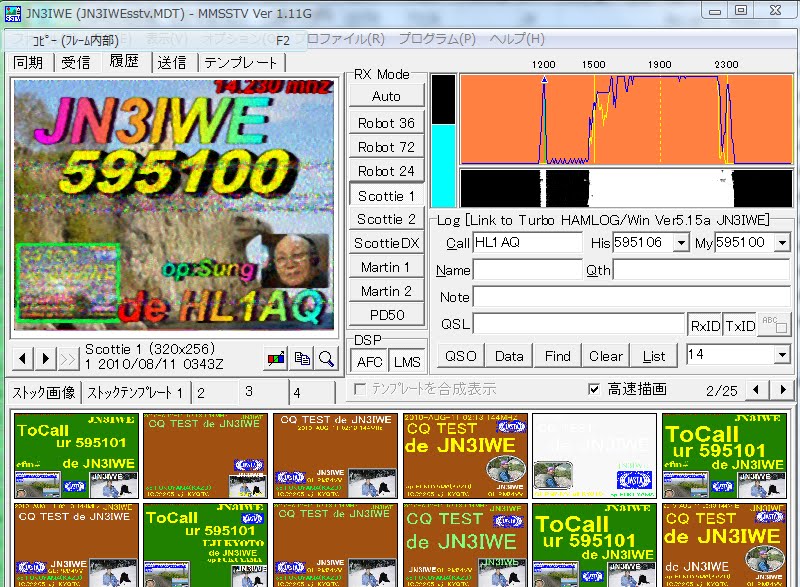Go to previous stock image page
The image size is (800, 587).
pos(756,390)
